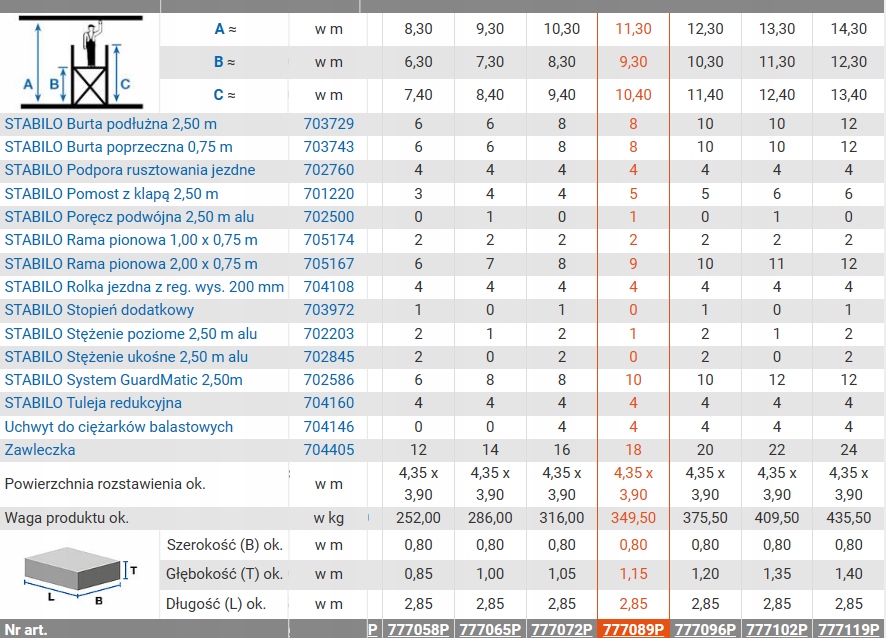Click the highlighted depth value 1,15

tap(633, 574)
